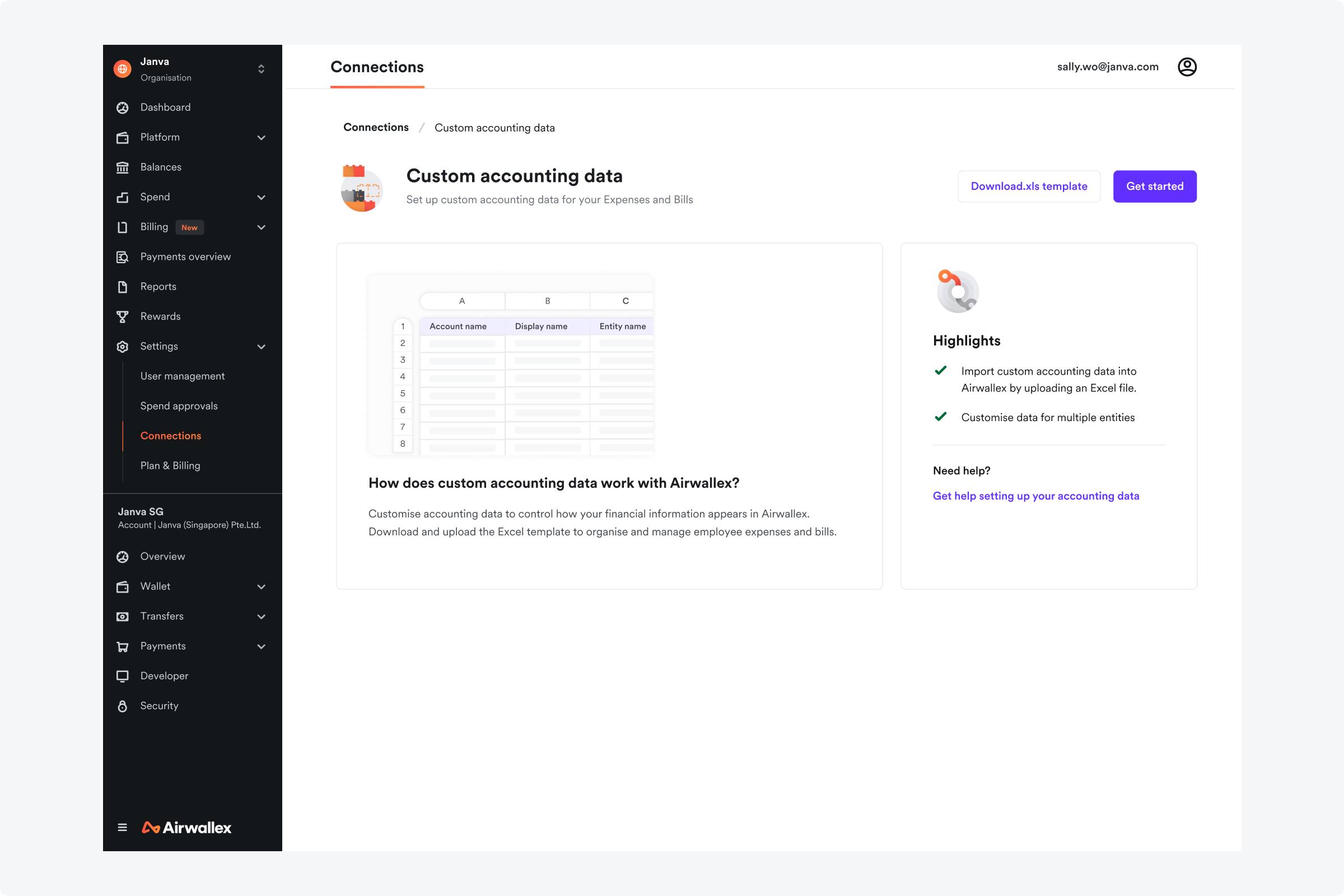Open accounting data setup help link
The width and height of the screenshot is (1344, 896).
pyautogui.click(x=1035, y=496)
